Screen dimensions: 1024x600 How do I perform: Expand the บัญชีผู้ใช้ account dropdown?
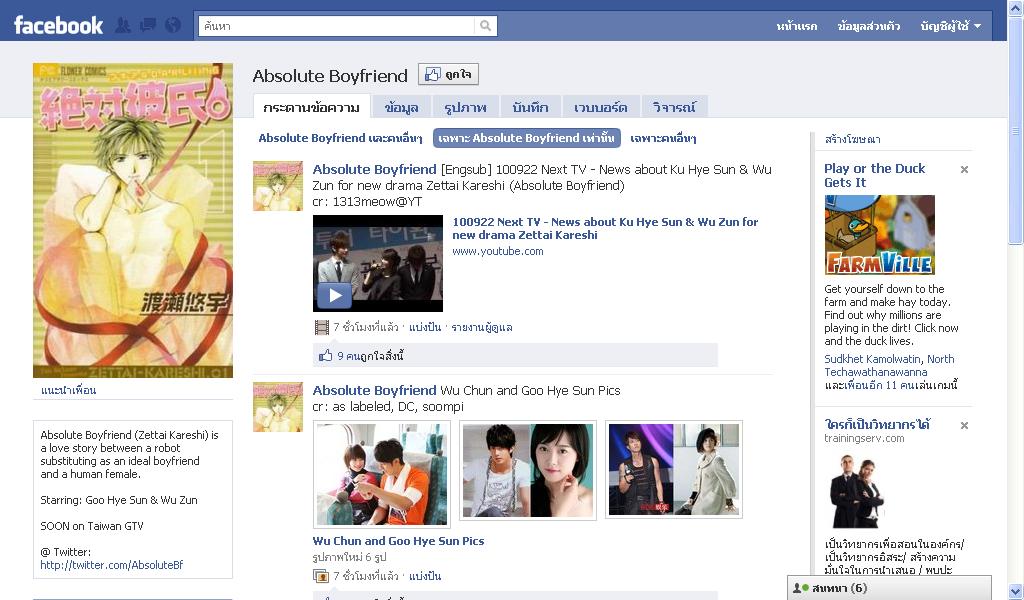(950, 26)
